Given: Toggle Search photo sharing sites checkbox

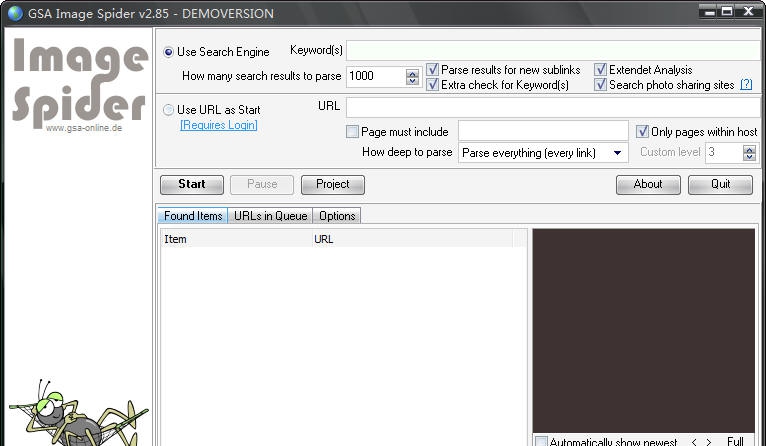Looking at the screenshot, I should tap(600, 85).
